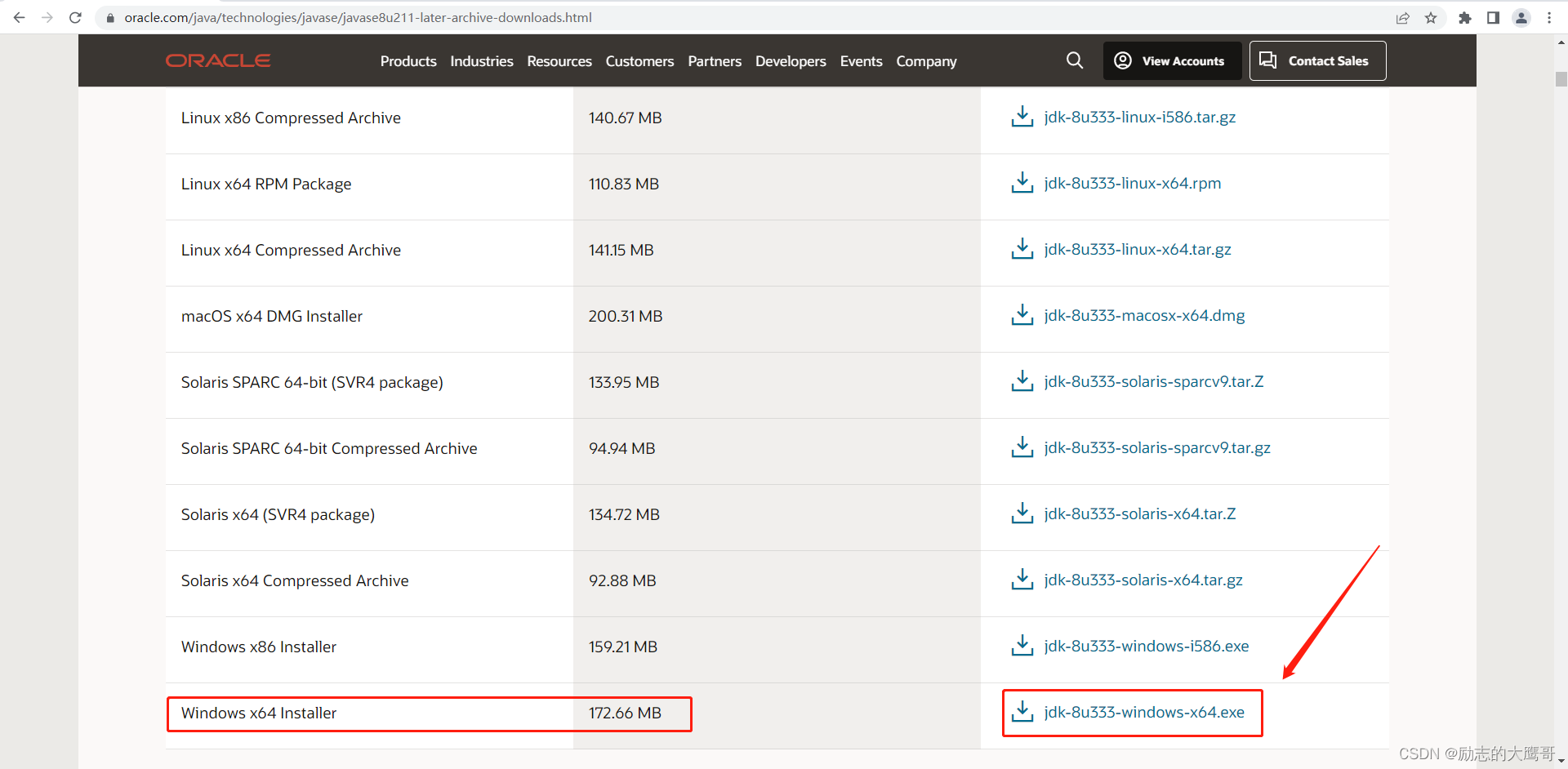Image resolution: width=1568 pixels, height=769 pixels.
Task: Click download icon for solaris-x64.tar.gz
Action: coord(1022,580)
